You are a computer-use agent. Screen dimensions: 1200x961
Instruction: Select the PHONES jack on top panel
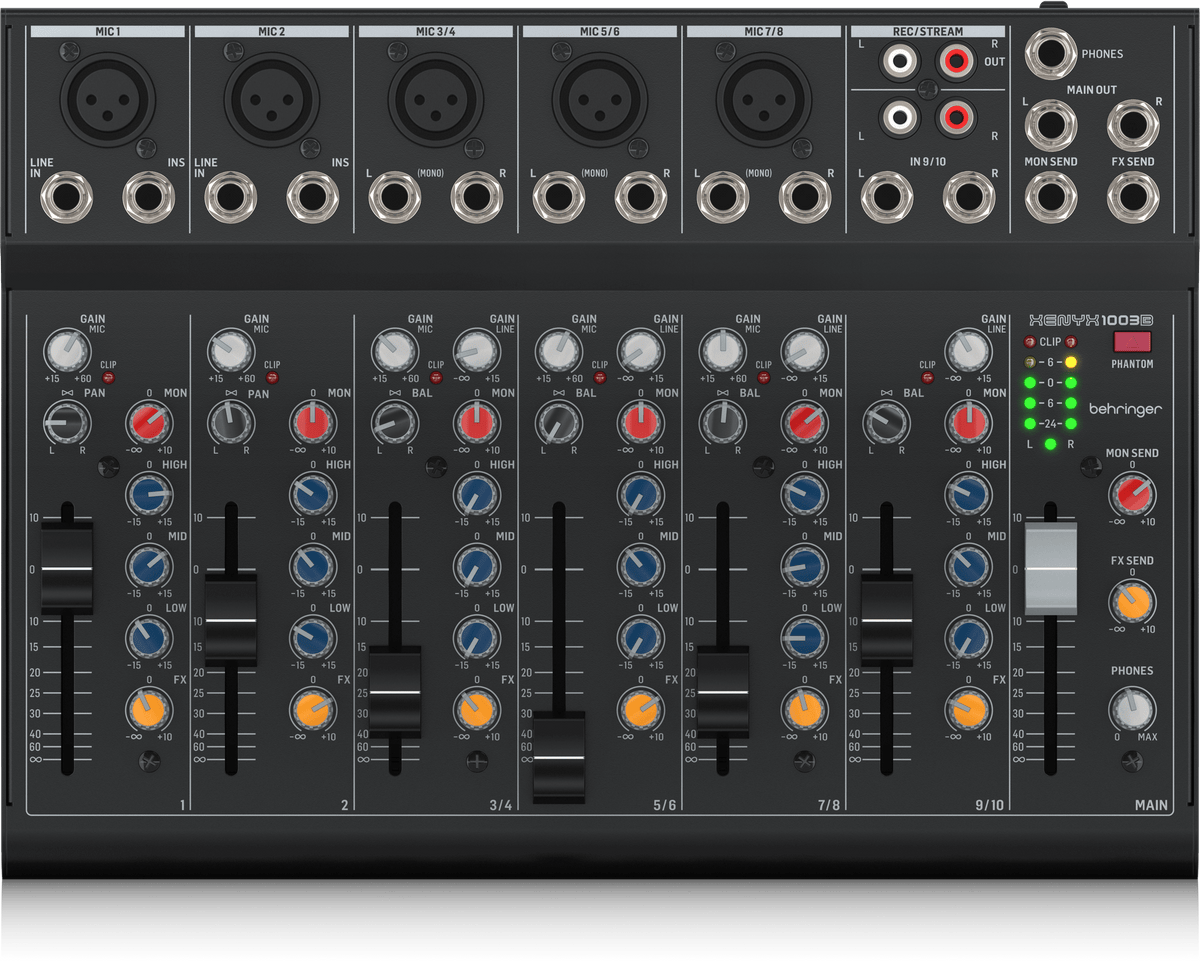[1050, 53]
